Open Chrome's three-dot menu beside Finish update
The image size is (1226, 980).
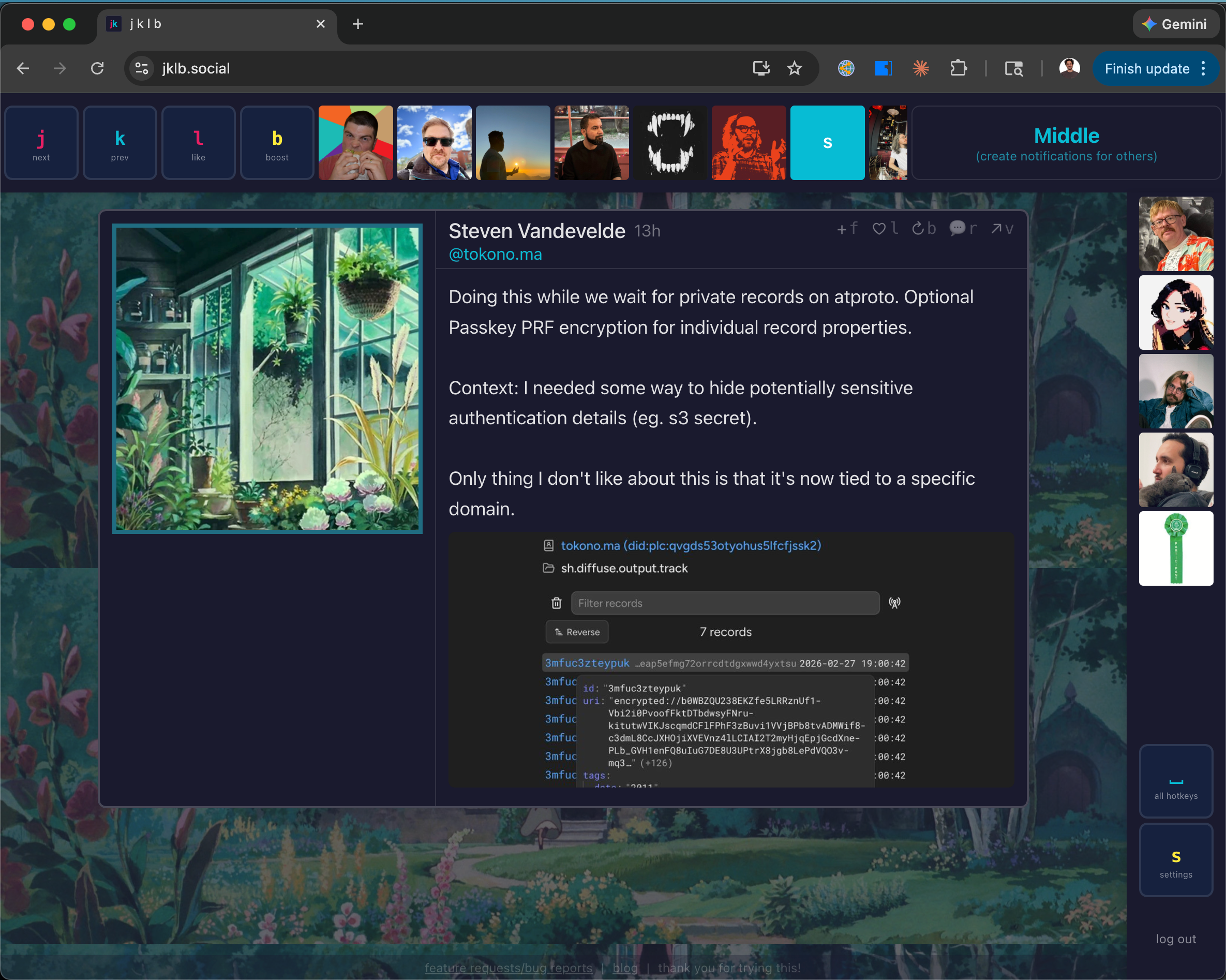tap(1204, 69)
